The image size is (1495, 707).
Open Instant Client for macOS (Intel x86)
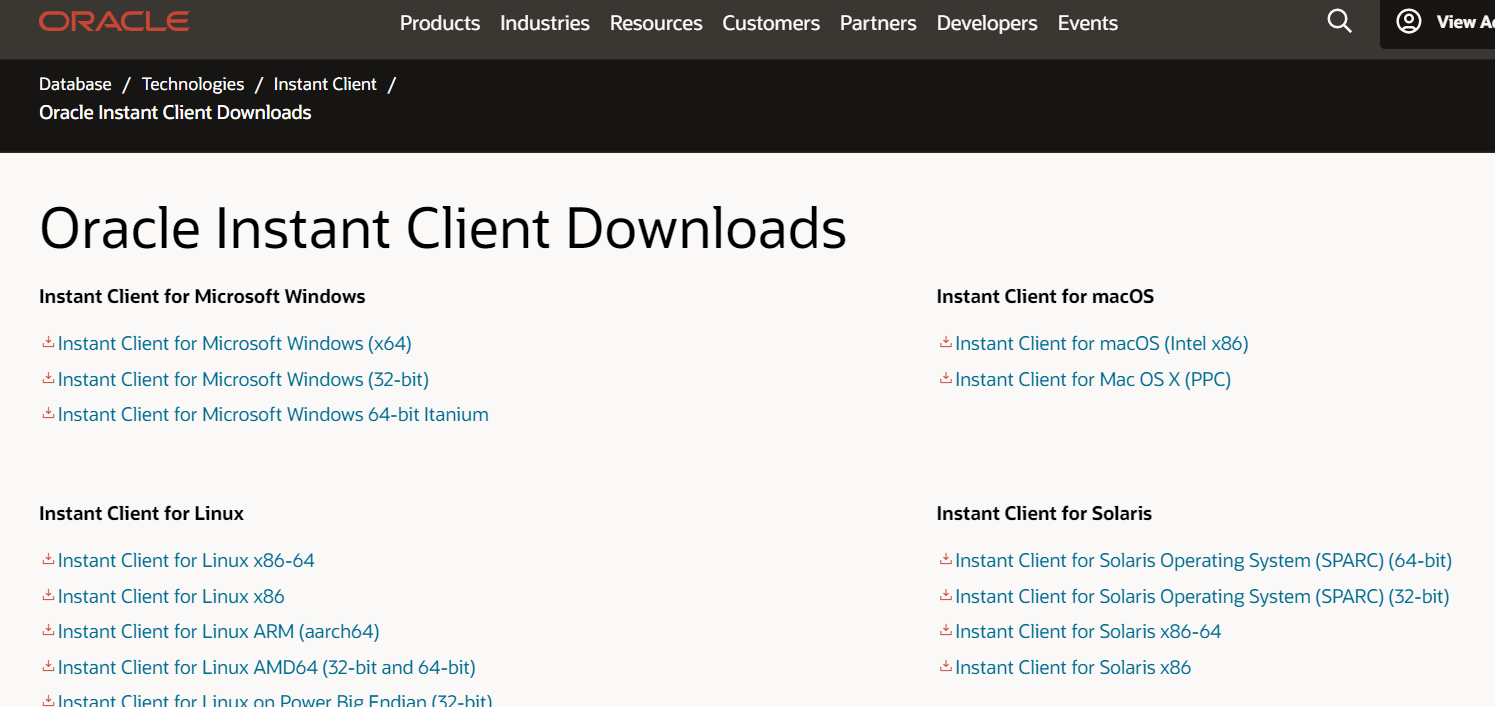(1102, 343)
